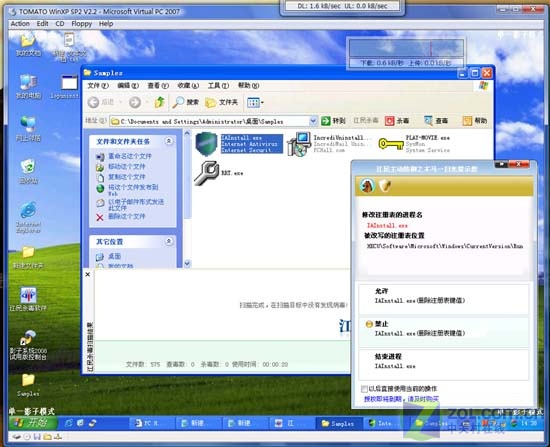Click the sidebar scroll up arrow
This screenshot has width=550, height=447.
tap(187, 133)
